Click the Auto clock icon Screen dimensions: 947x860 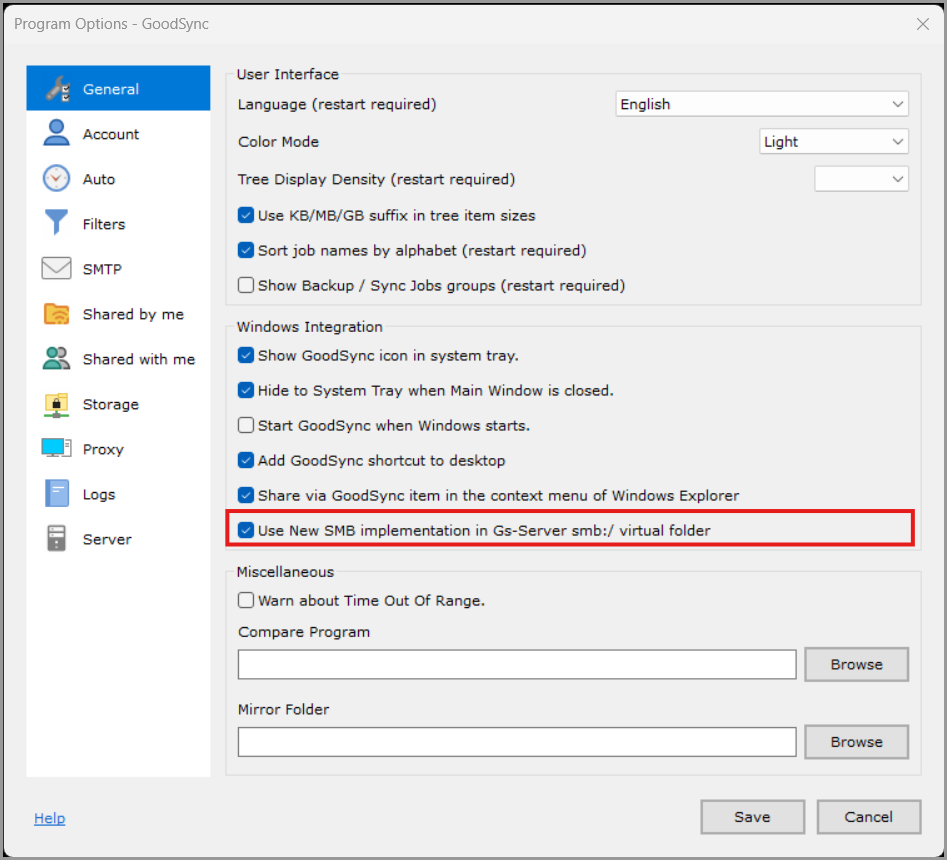click(56, 178)
